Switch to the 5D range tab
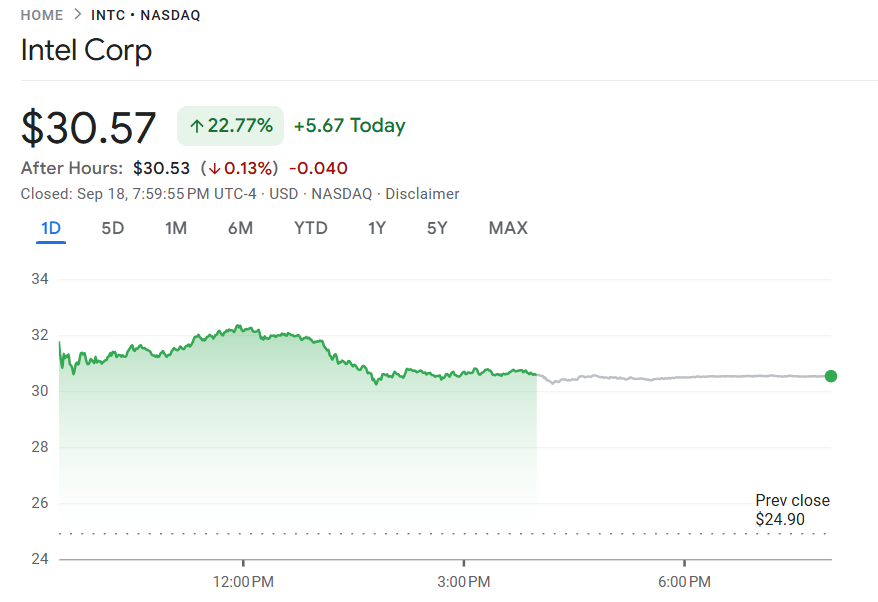 pos(113,228)
